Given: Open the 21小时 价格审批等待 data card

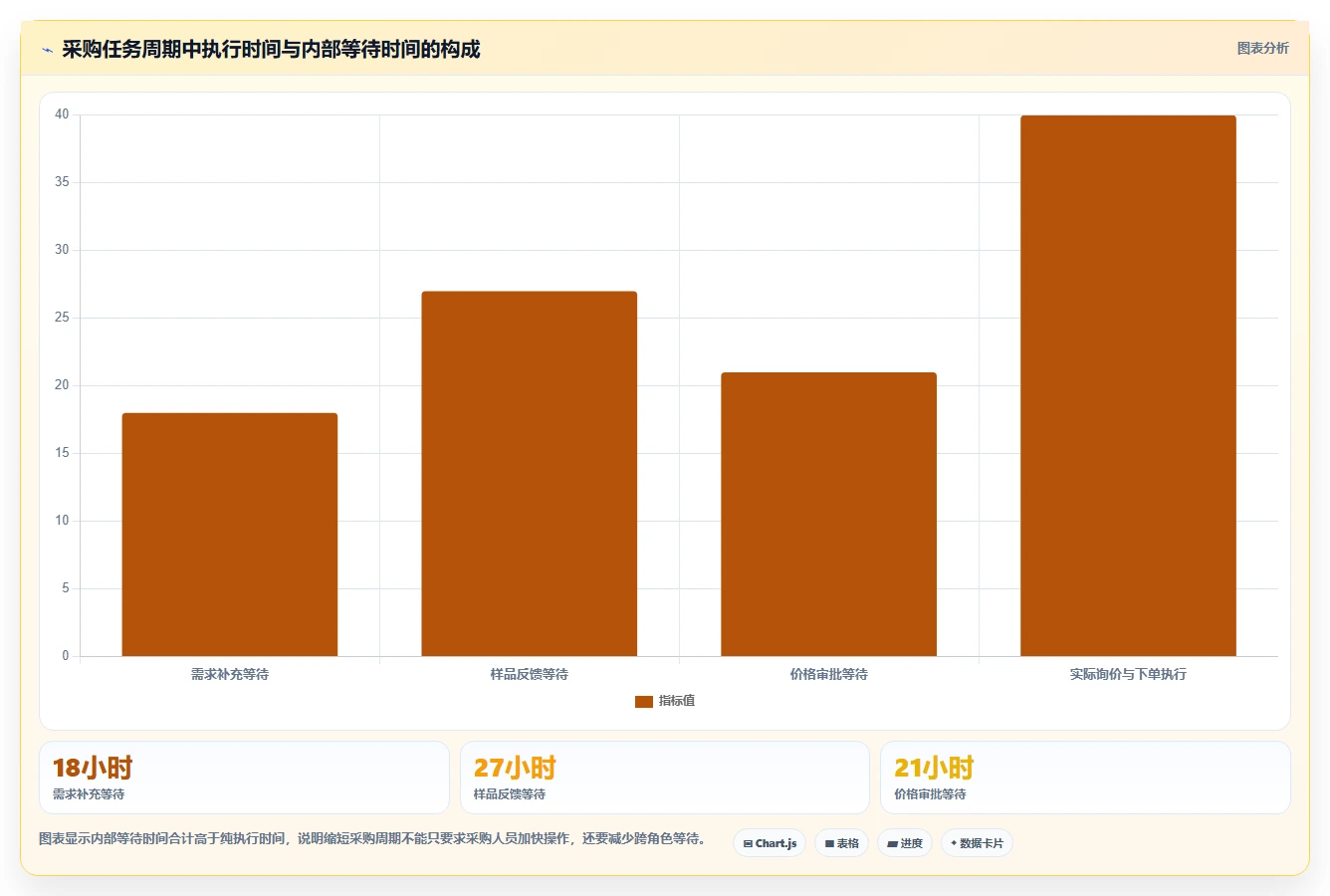Looking at the screenshot, I should coord(1085,778).
